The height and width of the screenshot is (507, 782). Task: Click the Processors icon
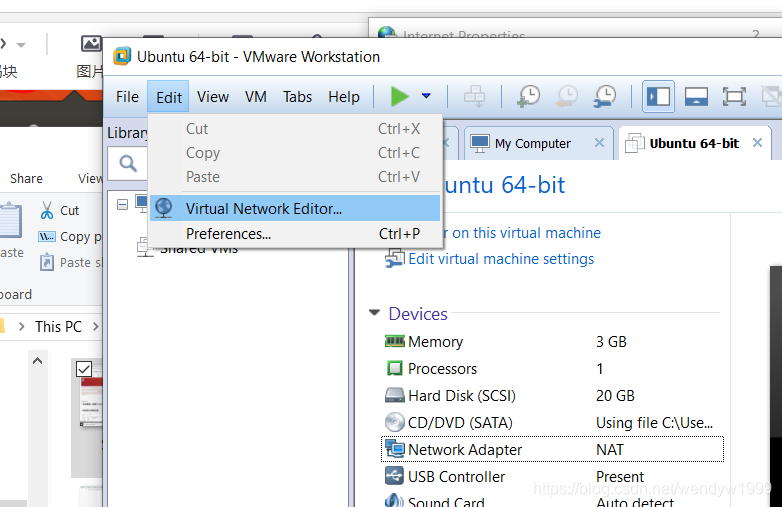[394, 368]
